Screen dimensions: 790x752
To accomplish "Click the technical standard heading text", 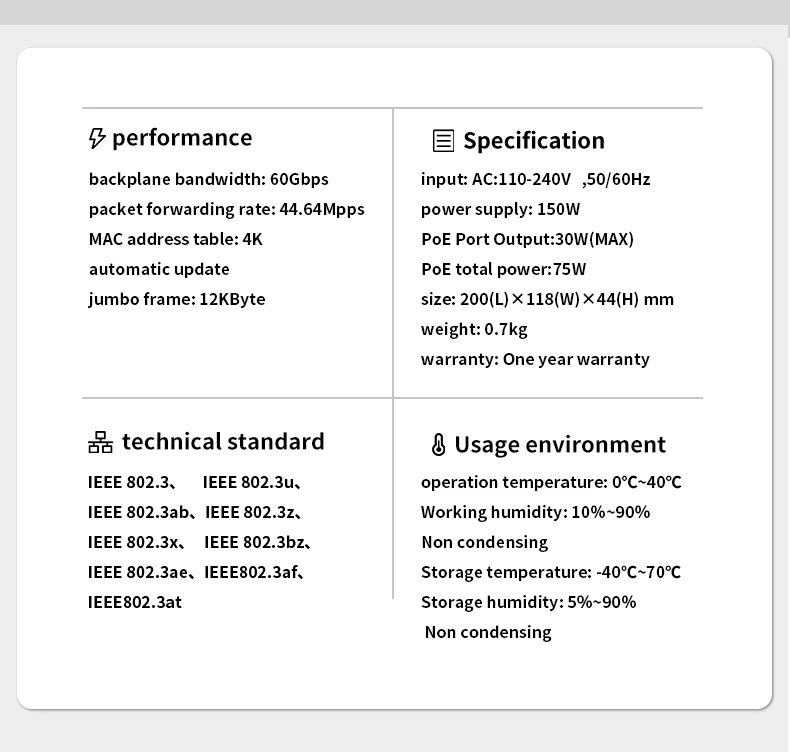I will [223, 442].
